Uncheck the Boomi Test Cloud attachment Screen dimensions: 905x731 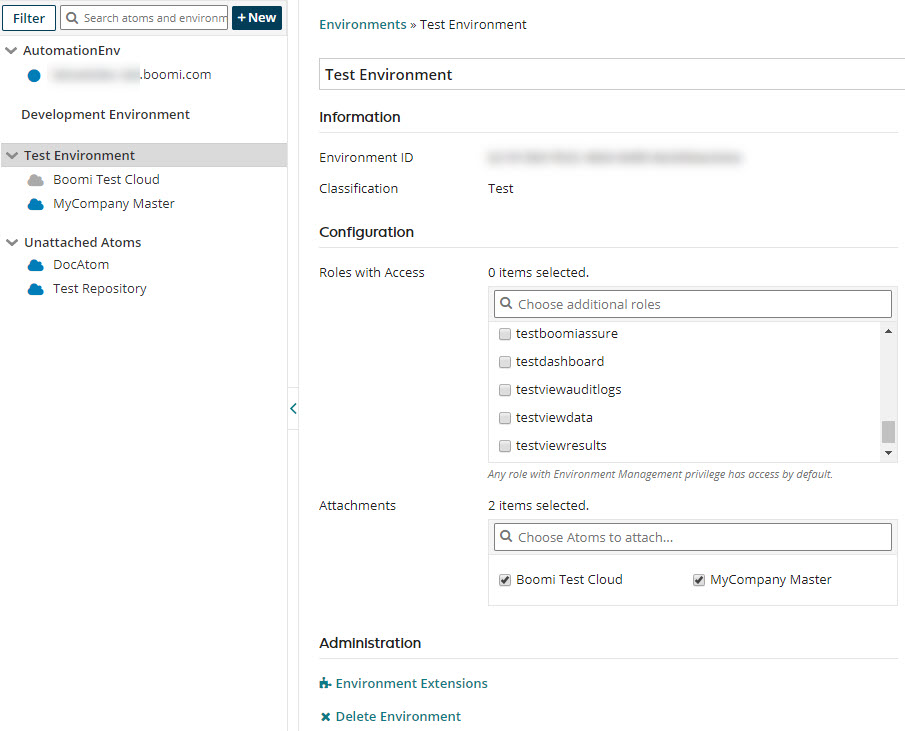click(x=505, y=580)
